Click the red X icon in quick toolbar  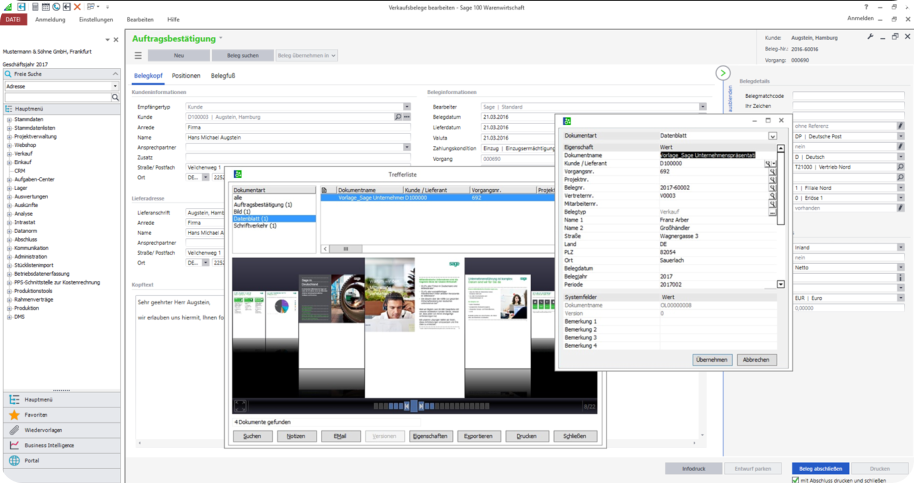78,7
